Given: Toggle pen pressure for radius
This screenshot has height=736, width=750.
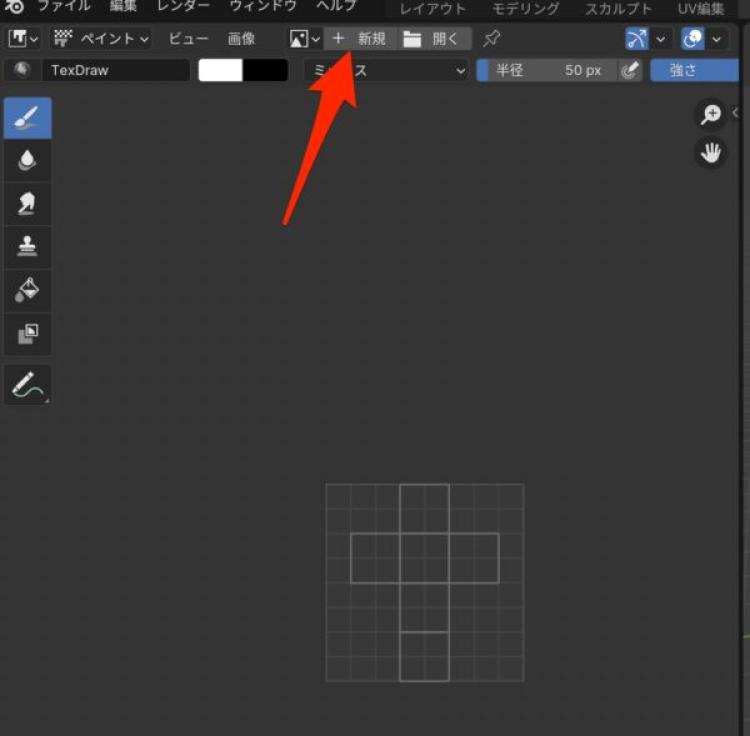Looking at the screenshot, I should tap(629, 71).
